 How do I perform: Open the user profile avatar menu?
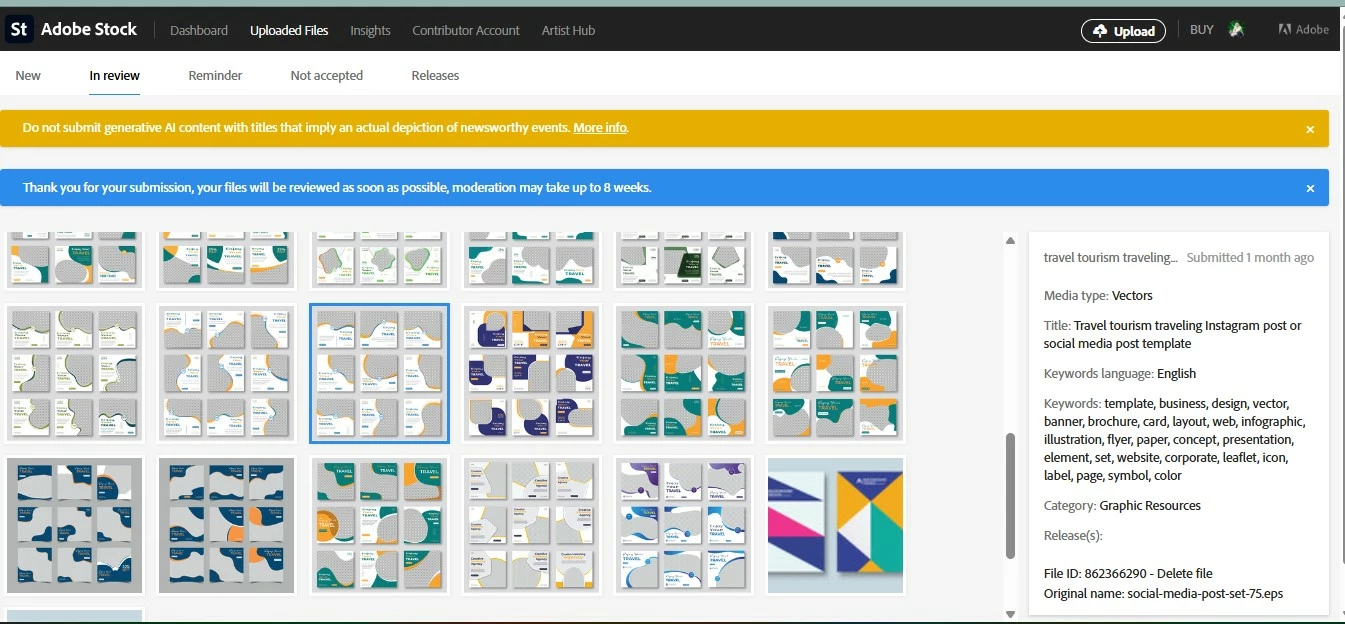point(1236,30)
